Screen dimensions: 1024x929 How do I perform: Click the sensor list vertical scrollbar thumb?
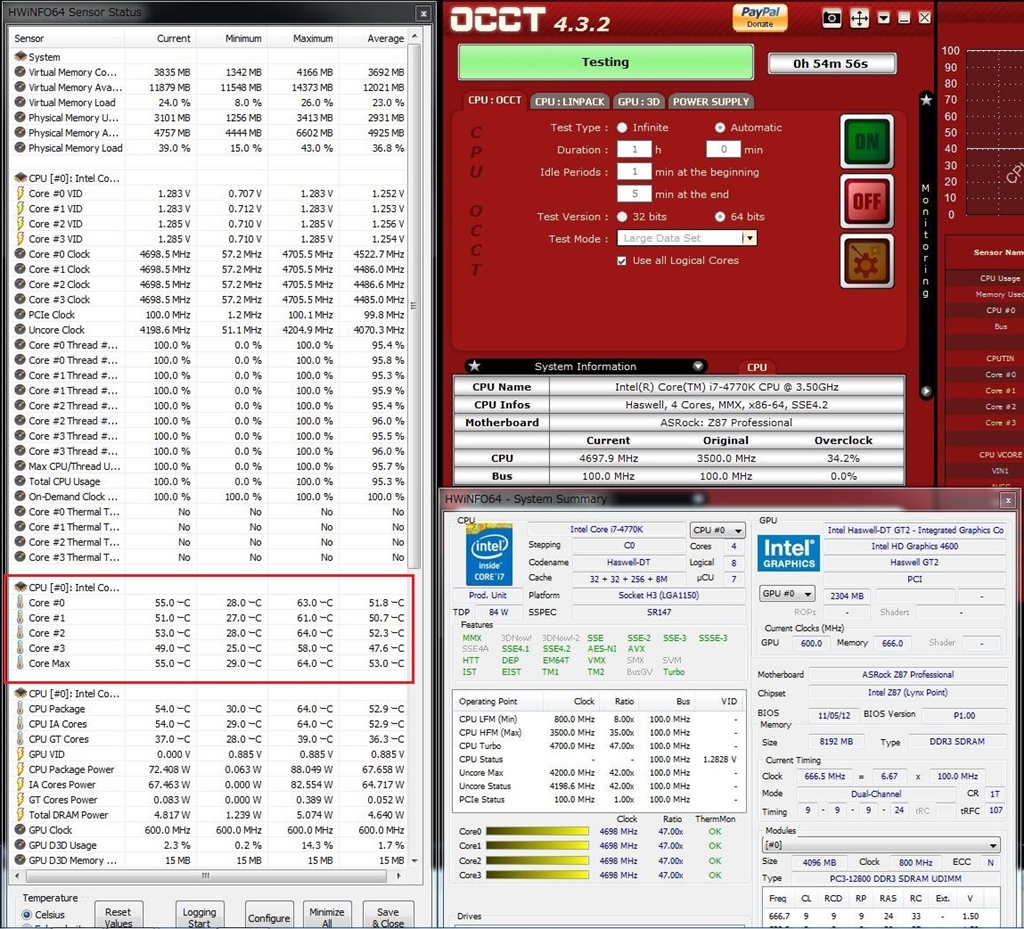coord(414,306)
